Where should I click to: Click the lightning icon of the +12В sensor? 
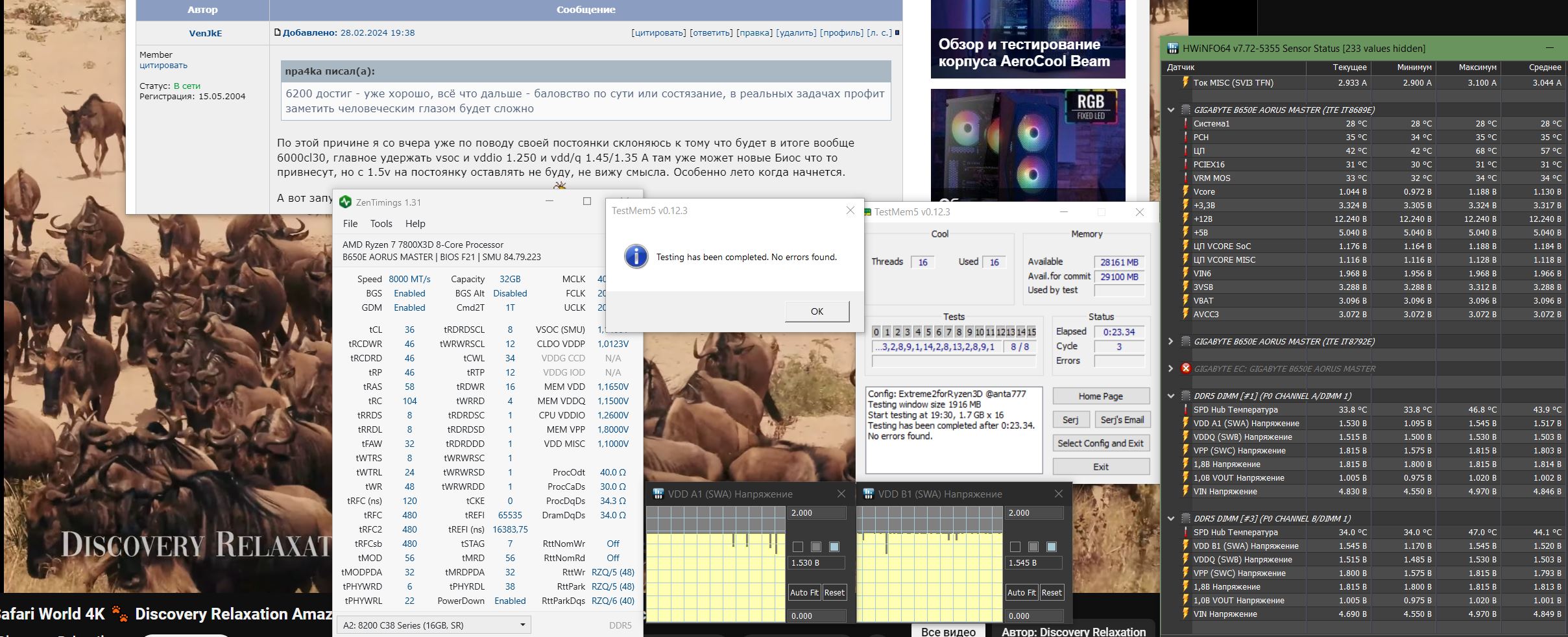1185,219
